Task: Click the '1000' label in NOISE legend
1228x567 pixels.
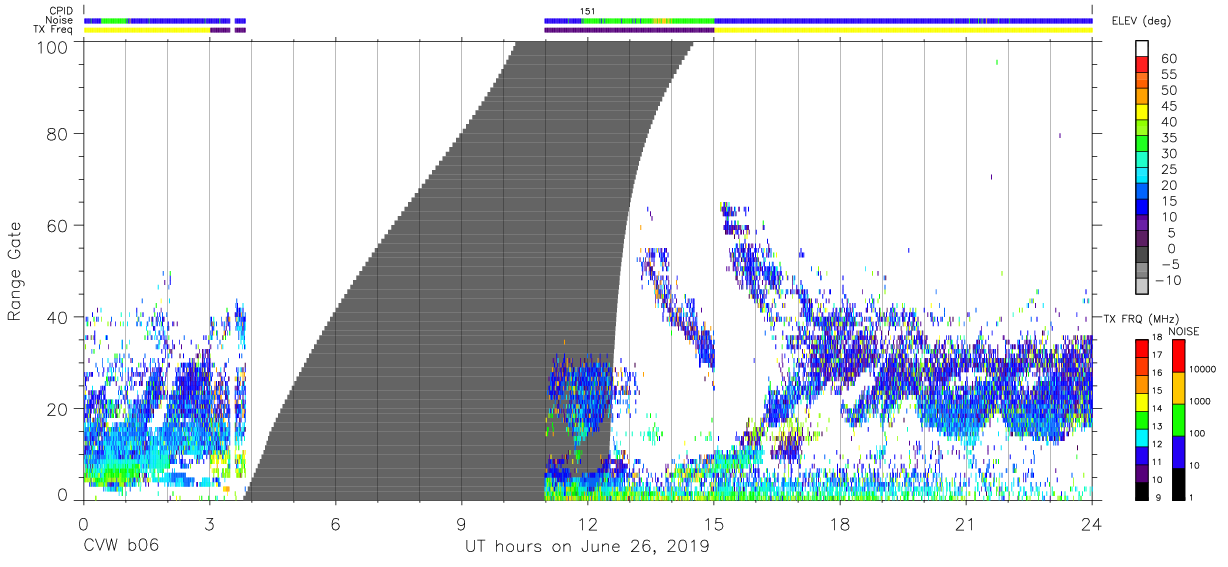Action: [x=1198, y=401]
